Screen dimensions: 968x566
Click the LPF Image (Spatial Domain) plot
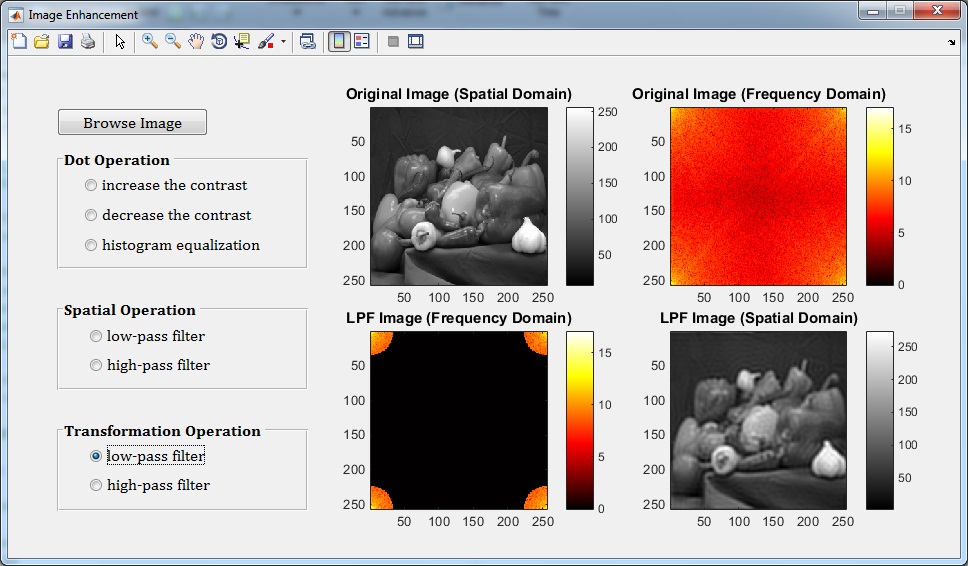click(759, 420)
